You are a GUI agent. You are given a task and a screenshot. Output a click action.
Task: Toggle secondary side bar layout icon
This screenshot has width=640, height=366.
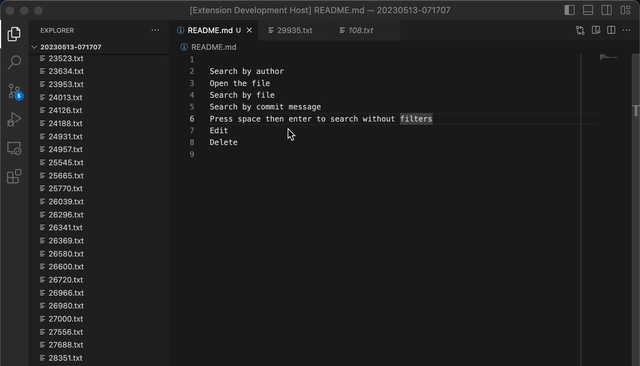607,10
